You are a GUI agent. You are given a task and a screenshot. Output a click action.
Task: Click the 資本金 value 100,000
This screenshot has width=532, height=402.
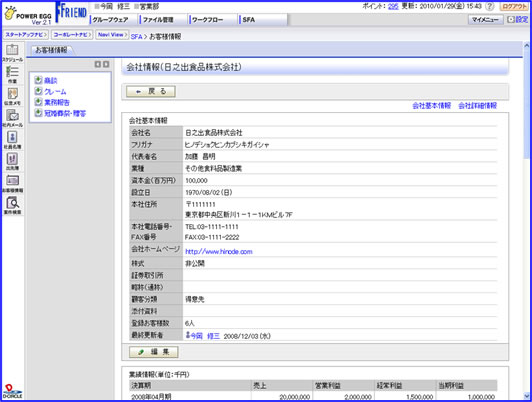(x=196, y=180)
